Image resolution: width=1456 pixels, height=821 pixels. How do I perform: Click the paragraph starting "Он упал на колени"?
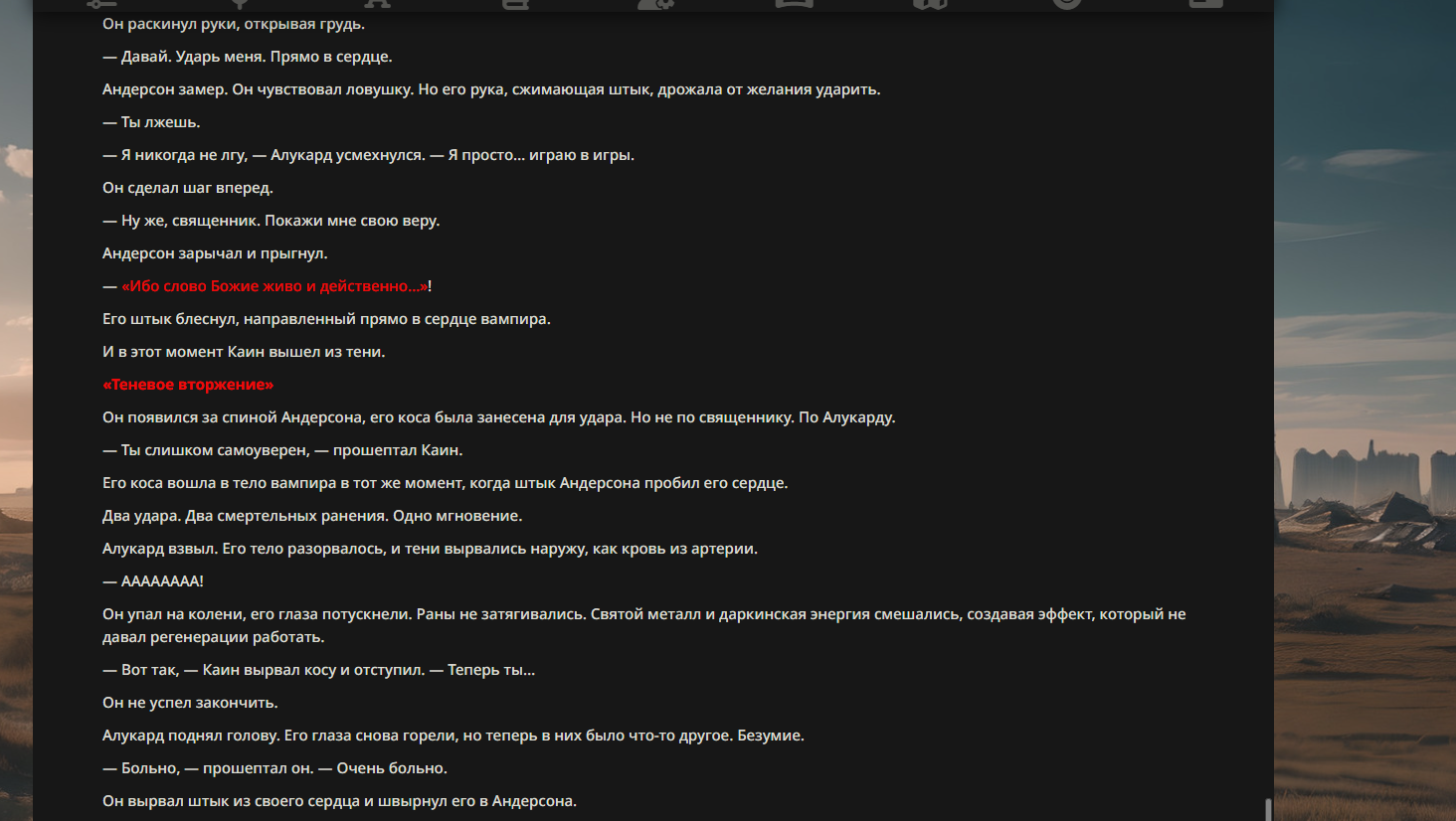pos(644,625)
